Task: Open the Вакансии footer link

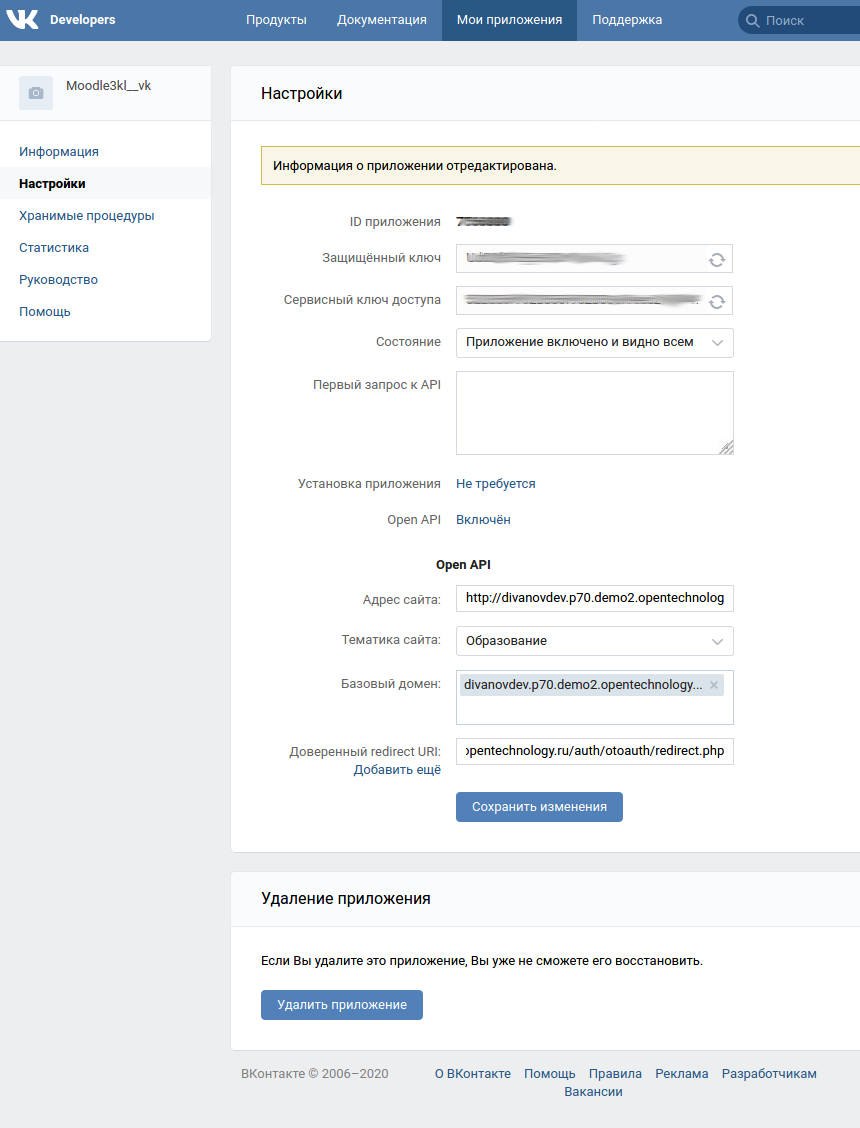Action: [x=593, y=1092]
